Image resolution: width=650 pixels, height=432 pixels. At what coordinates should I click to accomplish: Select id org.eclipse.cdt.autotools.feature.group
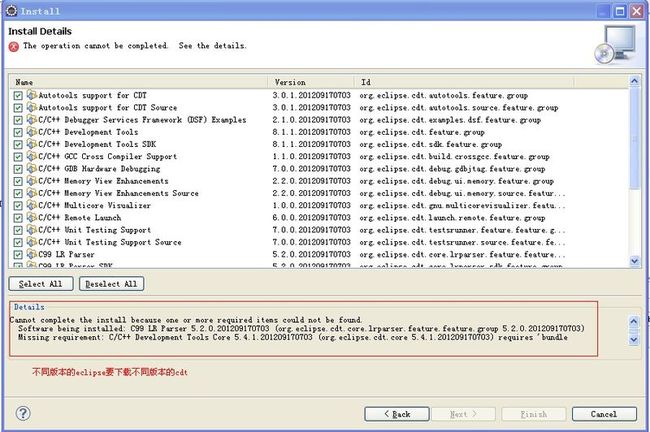tap(444, 95)
